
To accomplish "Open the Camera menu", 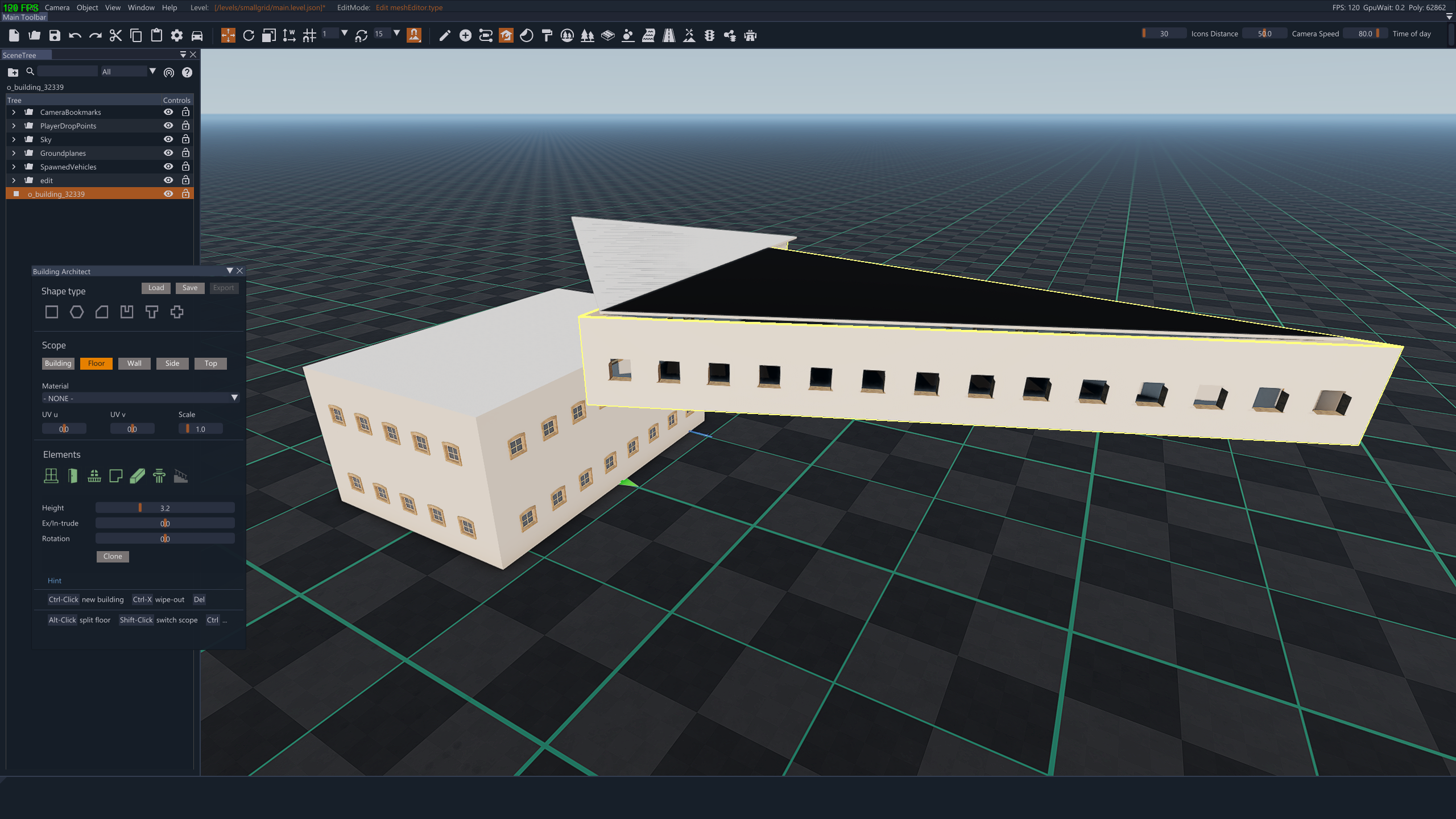I will coord(57,7).
